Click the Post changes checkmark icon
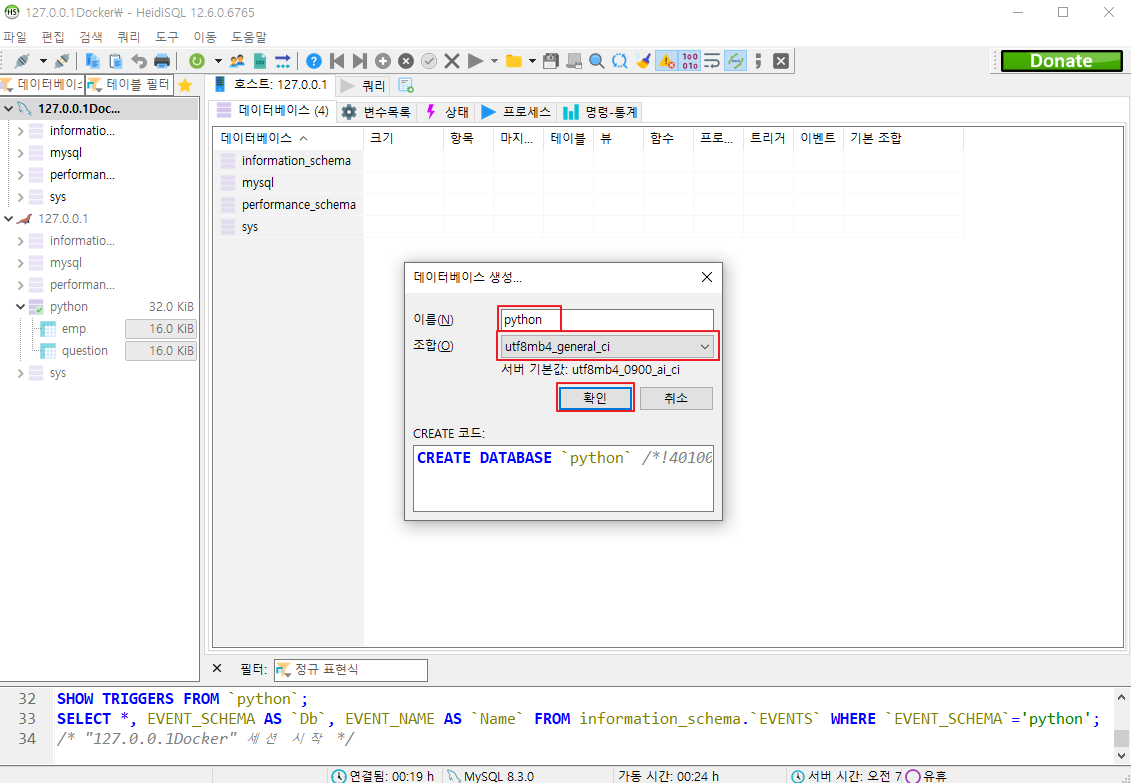This screenshot has height=783, width=1131. point(429,61)
